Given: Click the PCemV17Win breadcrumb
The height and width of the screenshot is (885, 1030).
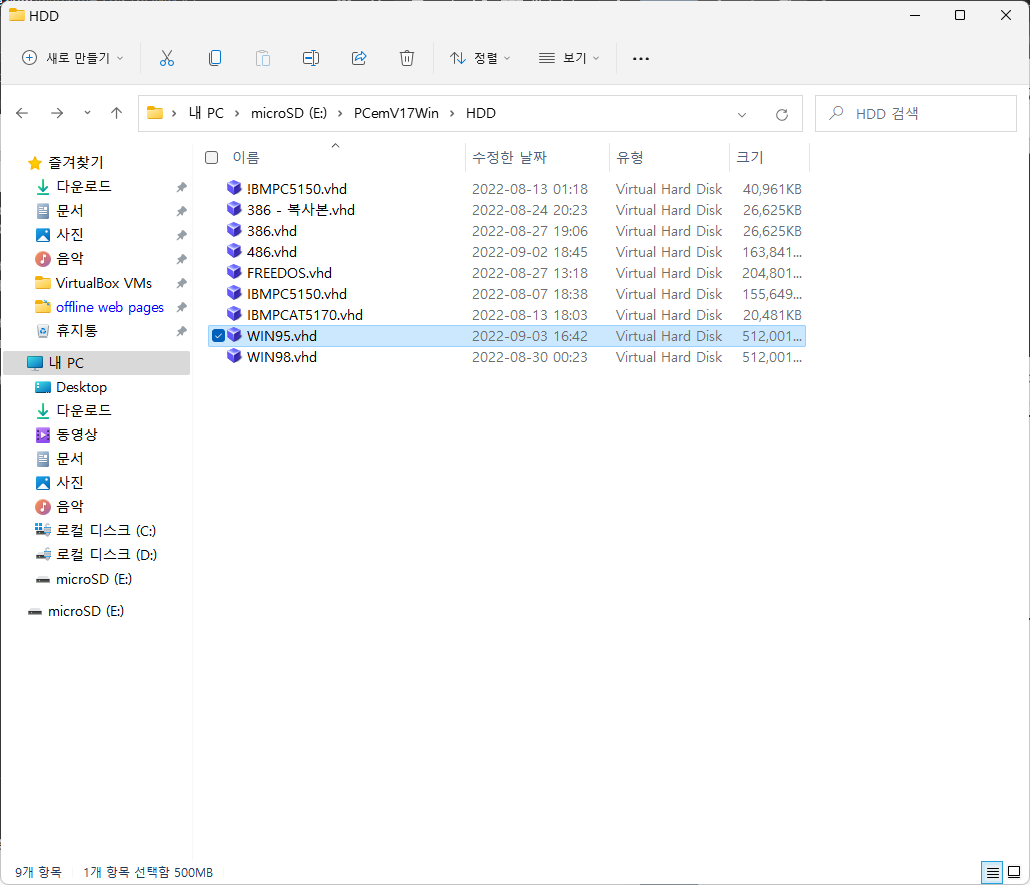Looking at the screenshot, I should coord(396,113).
